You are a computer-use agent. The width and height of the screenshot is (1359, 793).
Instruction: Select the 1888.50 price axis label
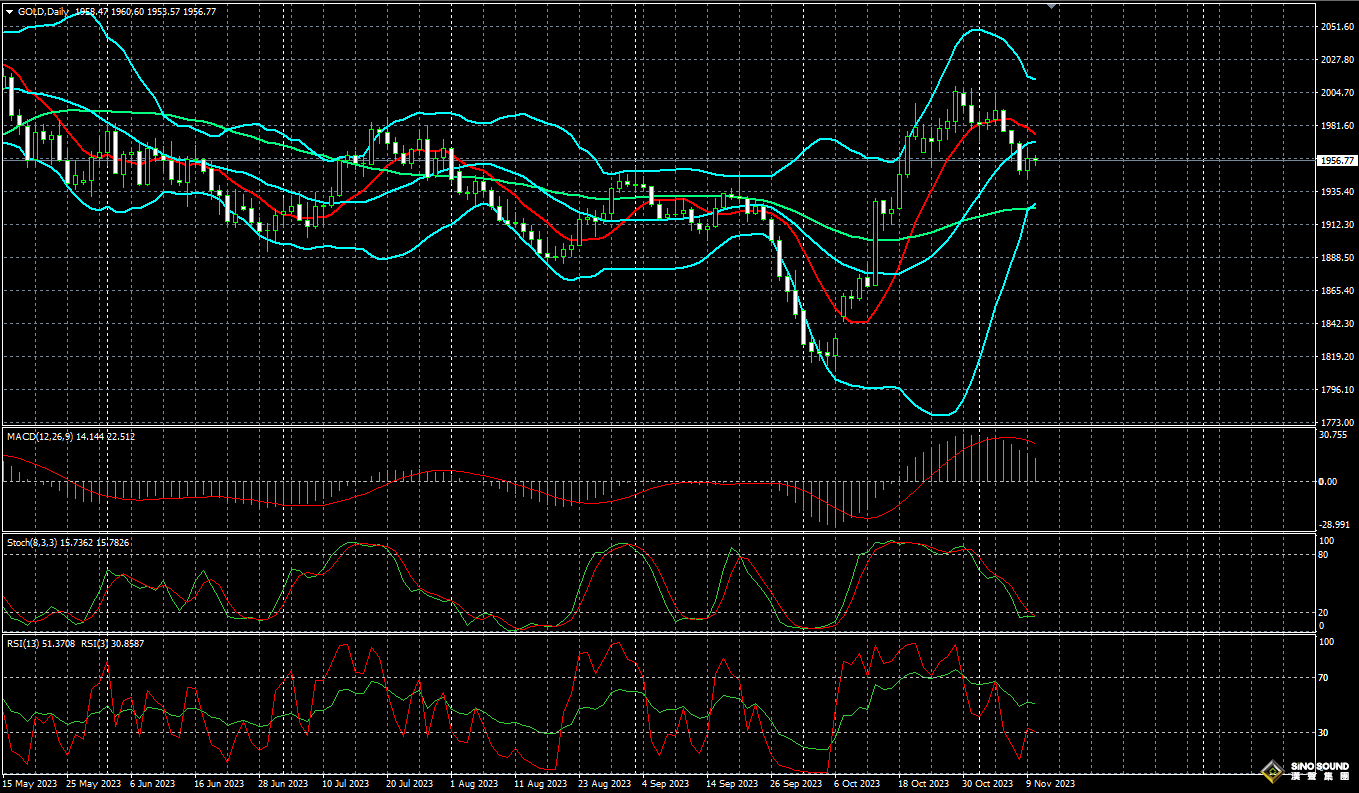[1337, 258]
